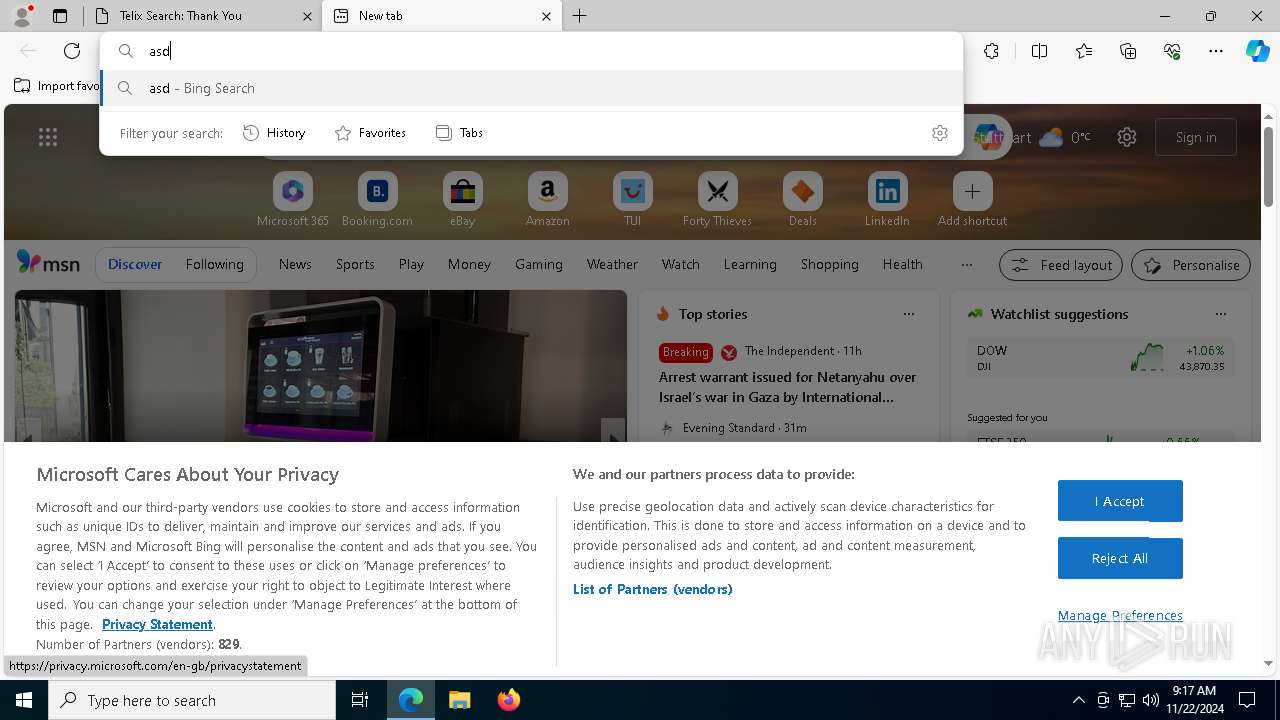Filter search by Favorites
The image size is (1280, 720).
point(371,133)
